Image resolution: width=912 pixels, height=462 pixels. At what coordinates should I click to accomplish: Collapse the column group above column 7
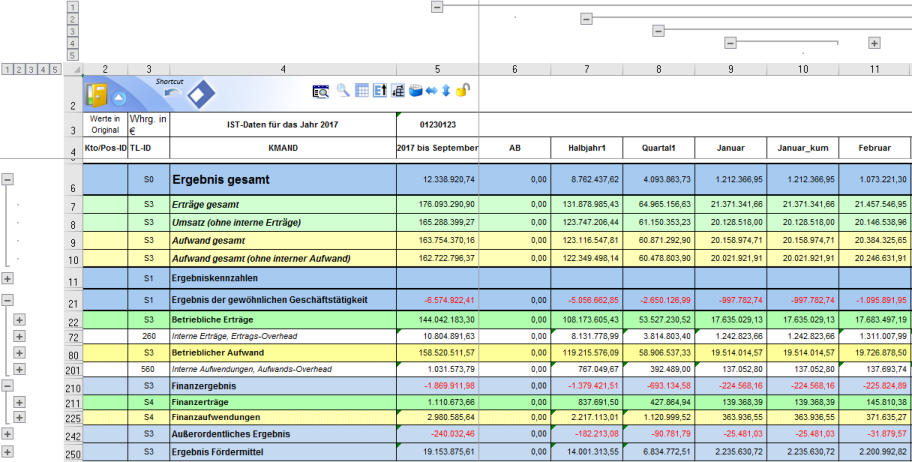click(x=586, y=19)
